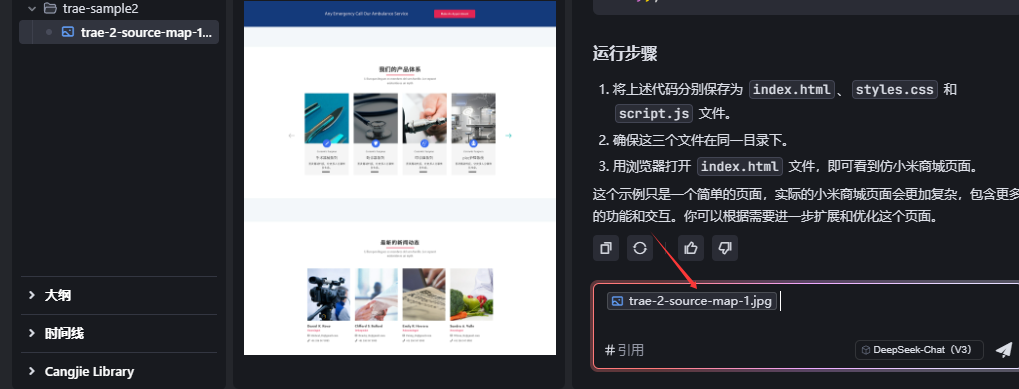This screenshot has height=389, width=1019.
Task: Click the document news photo in preview
Action: point(424,294)
